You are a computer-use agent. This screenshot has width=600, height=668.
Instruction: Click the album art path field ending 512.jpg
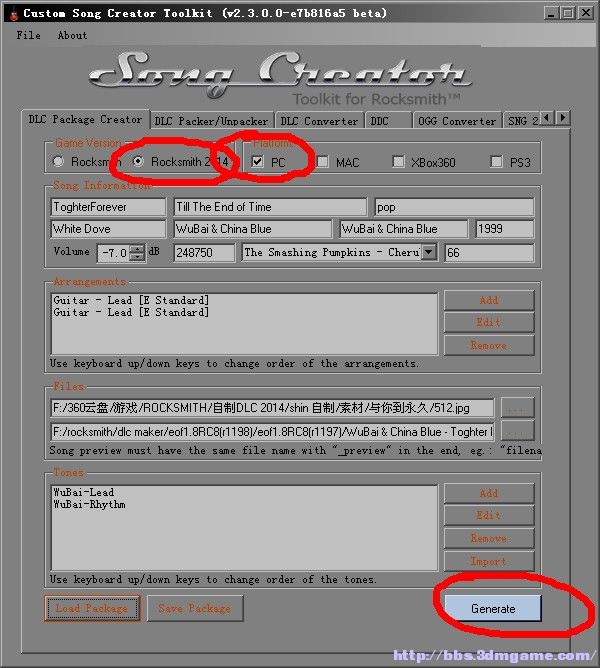point(272,408)
